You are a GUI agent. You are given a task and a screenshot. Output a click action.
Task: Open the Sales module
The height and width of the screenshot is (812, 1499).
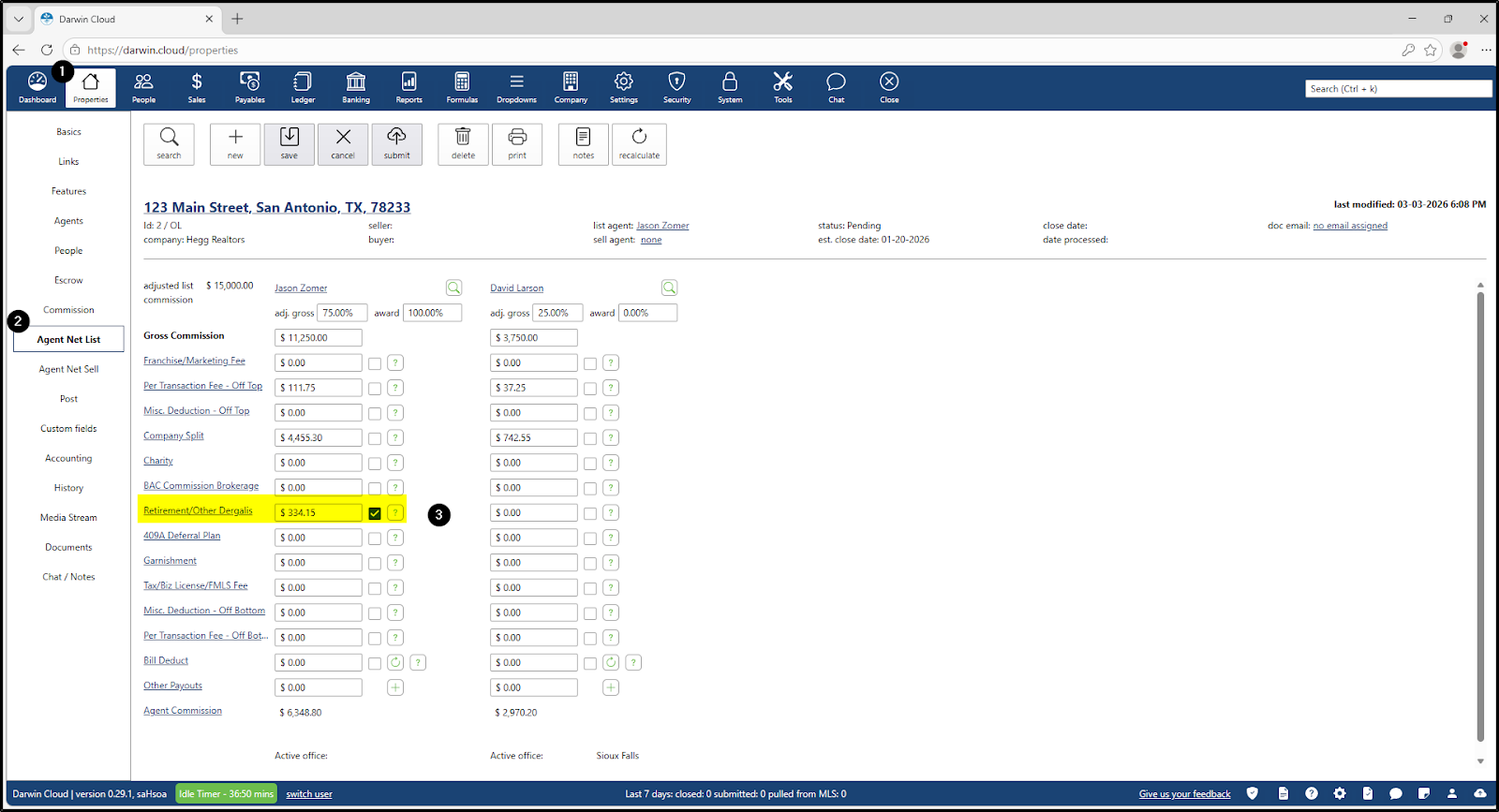[197, 87]
